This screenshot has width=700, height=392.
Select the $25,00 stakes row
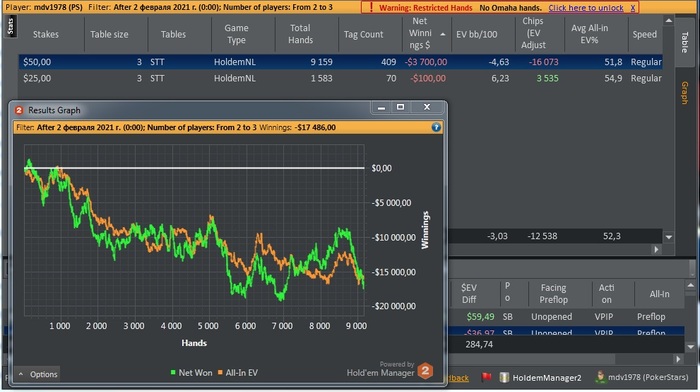point(340,79)
